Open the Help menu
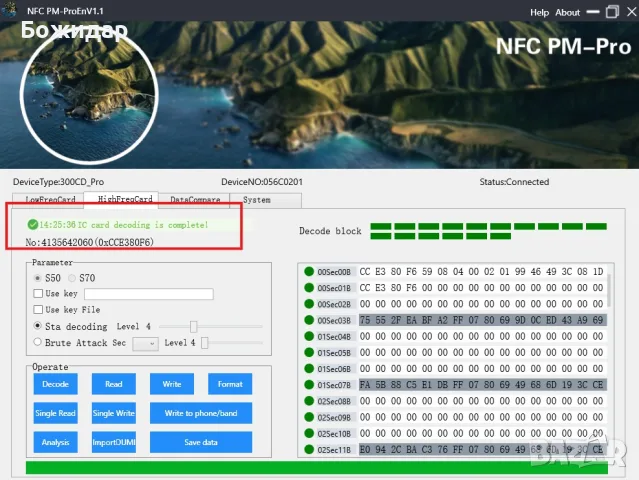639x480 pixels. 540,13
